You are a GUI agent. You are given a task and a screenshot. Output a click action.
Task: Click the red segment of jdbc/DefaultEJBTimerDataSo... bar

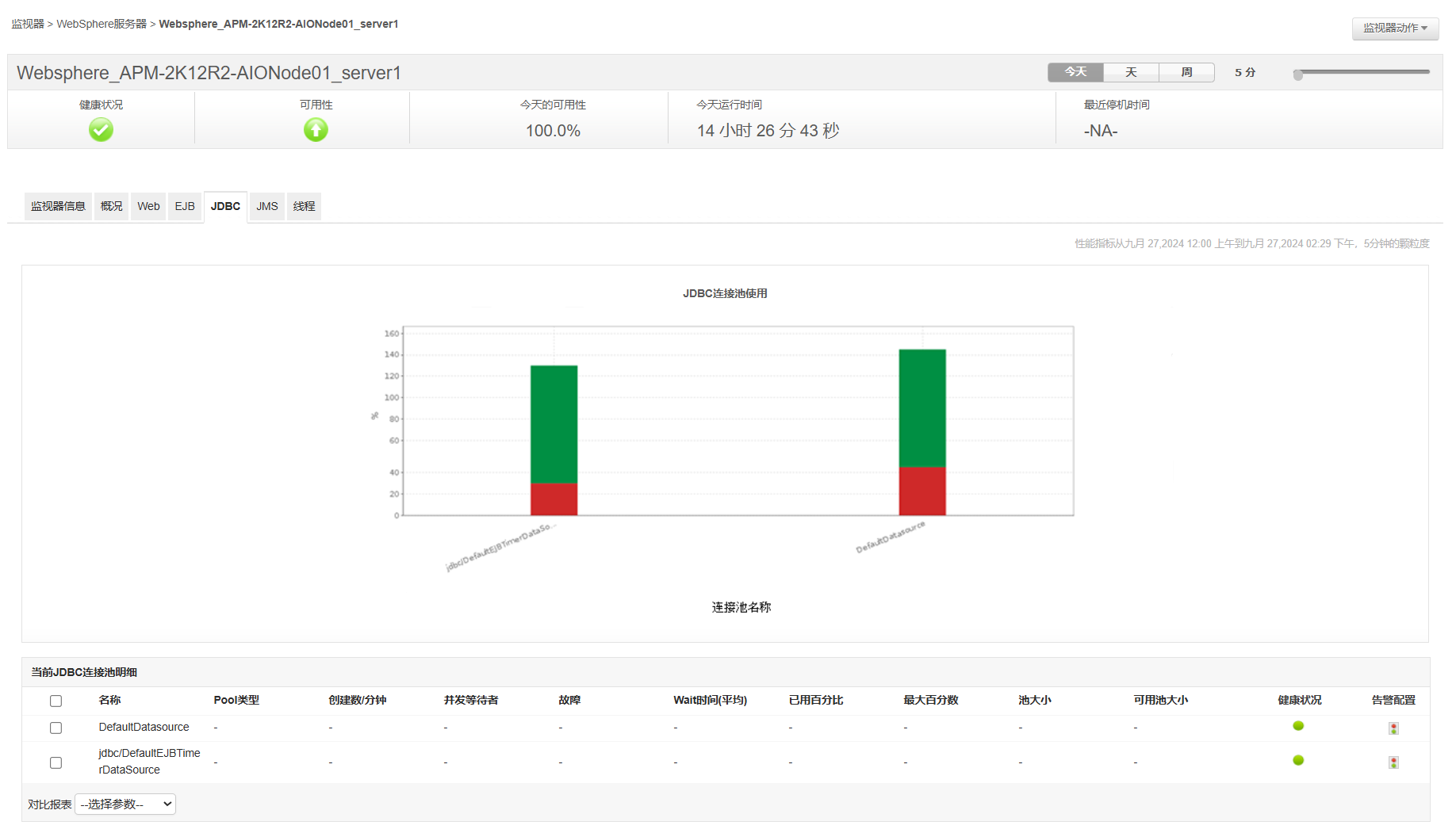pos(554,499)
